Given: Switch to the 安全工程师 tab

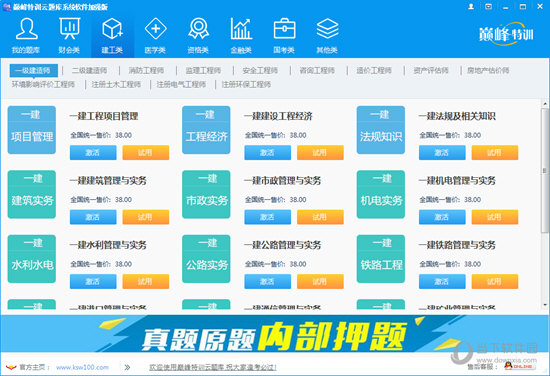Looking at the screenshot, I should pos(260,70).
